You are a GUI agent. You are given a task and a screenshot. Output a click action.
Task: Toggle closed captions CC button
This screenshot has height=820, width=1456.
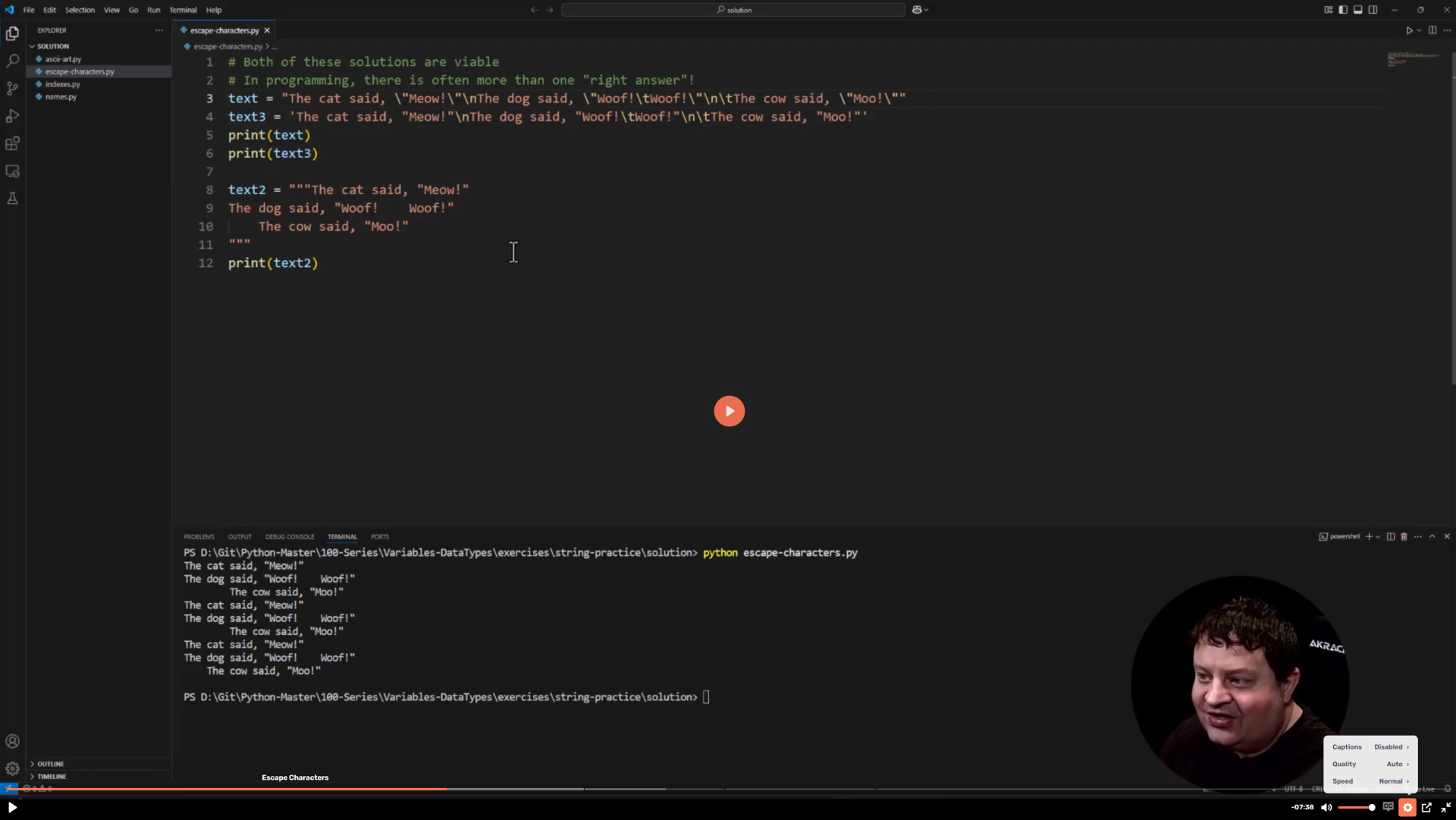pyautogui.click(x=1388, y=807)
